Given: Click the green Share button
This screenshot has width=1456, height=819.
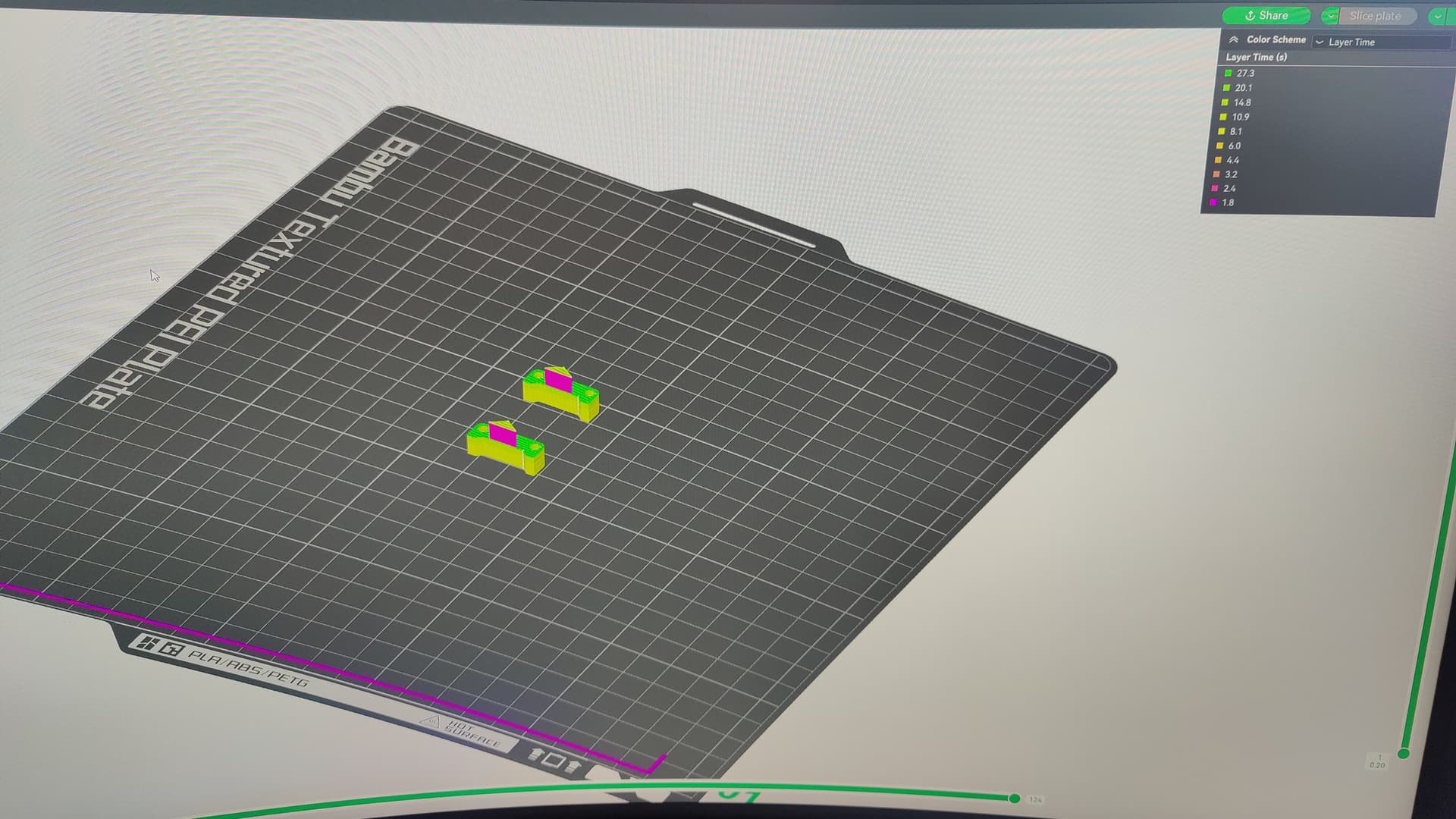Looking at the screenshot, I should click(x=1266, y=16).
